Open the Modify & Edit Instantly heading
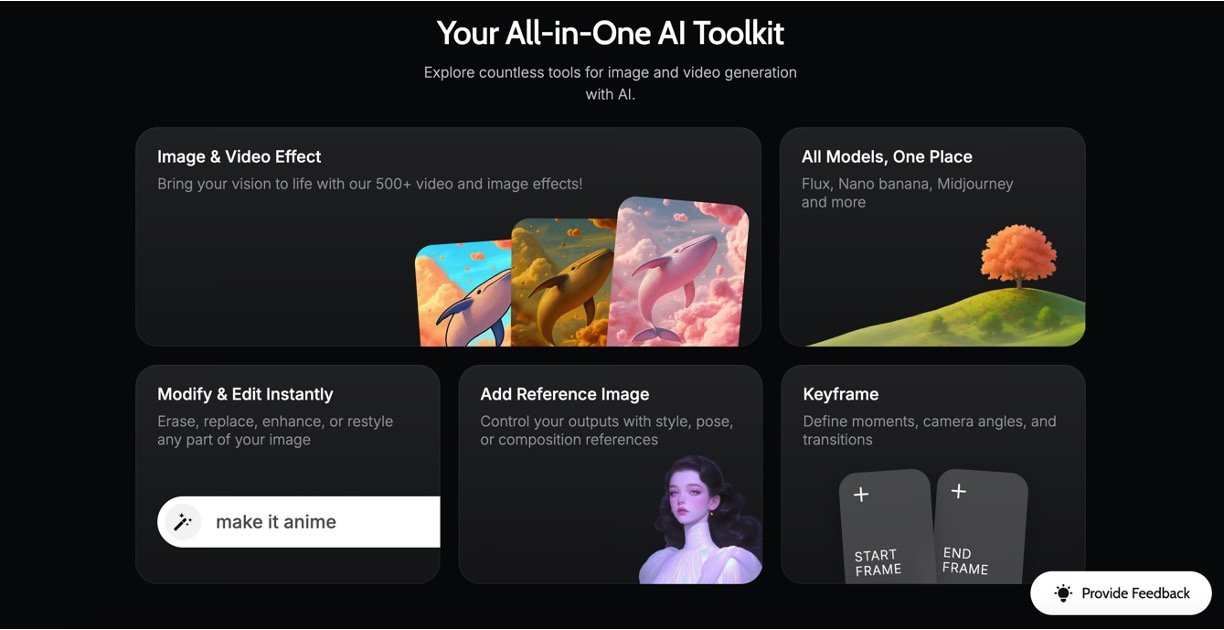The image size is (1224, 630). pos(245,395)
